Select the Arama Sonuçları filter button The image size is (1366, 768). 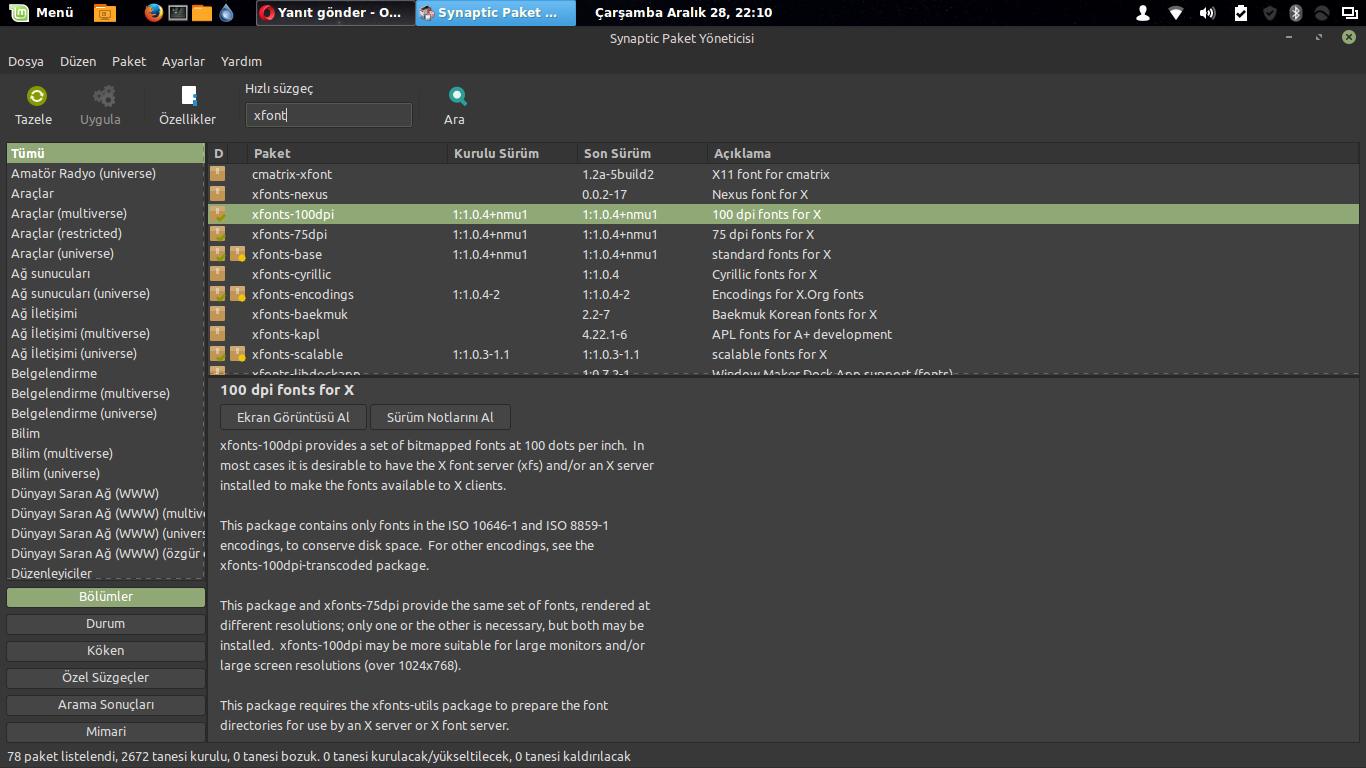106,705
